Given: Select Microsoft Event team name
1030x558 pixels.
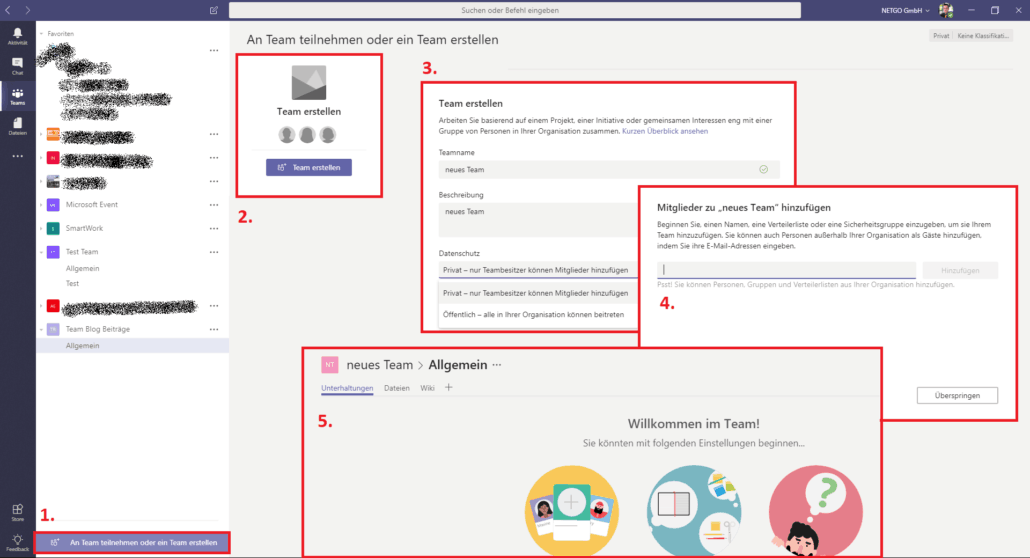Looking at the screenshot, I should coord(91,204).
